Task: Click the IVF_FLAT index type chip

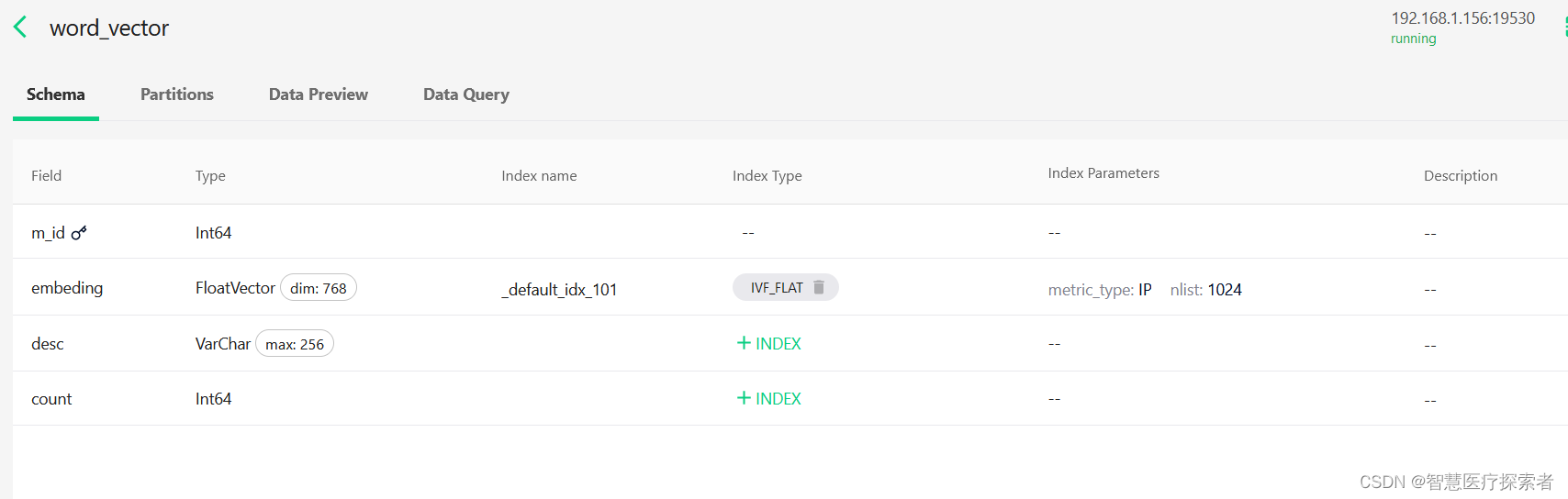Action: 785,287
